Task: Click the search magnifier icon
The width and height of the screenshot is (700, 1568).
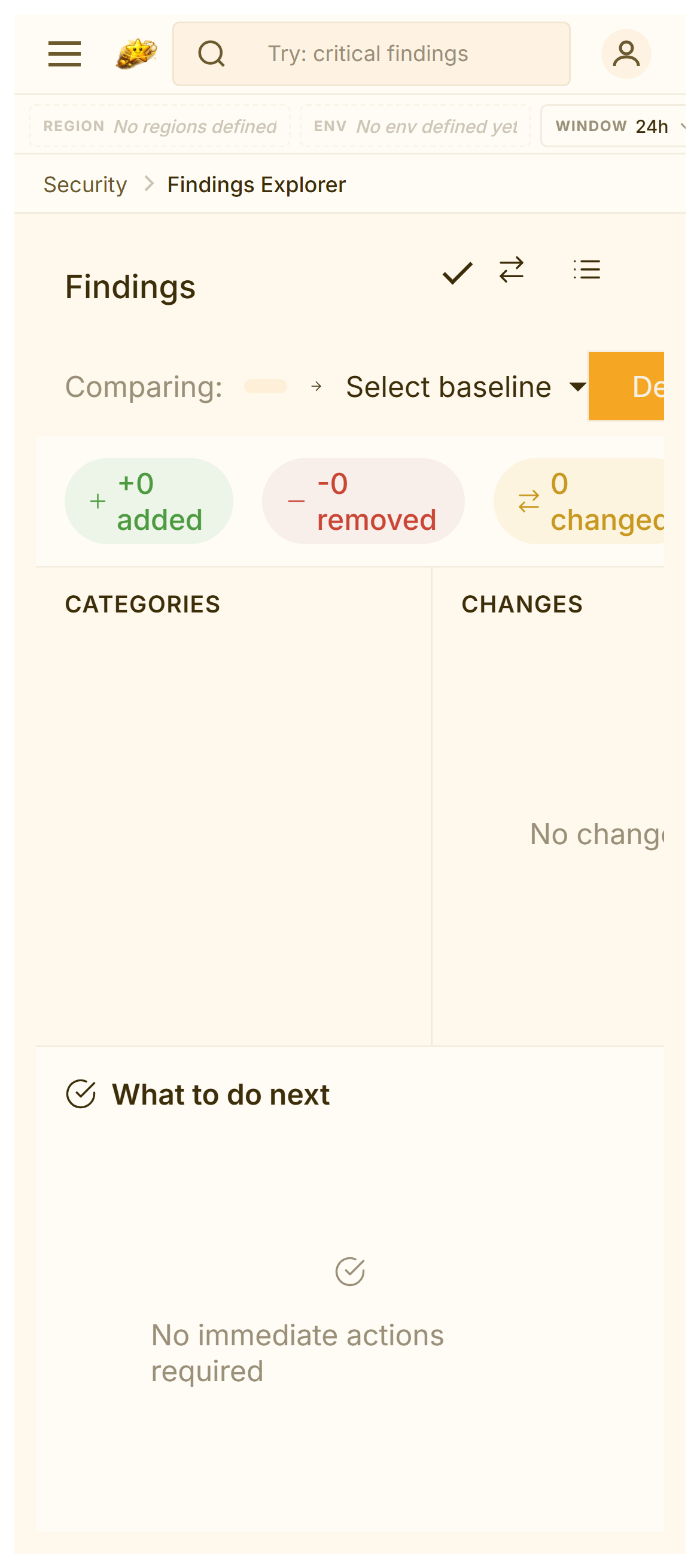Action: (x=211, y=53)
